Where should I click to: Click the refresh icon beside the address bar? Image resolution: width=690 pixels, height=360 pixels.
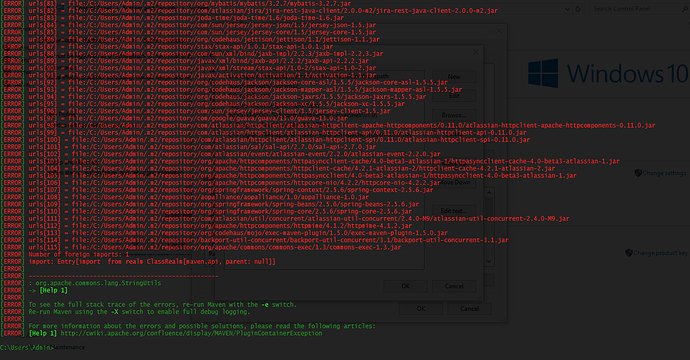578,9
